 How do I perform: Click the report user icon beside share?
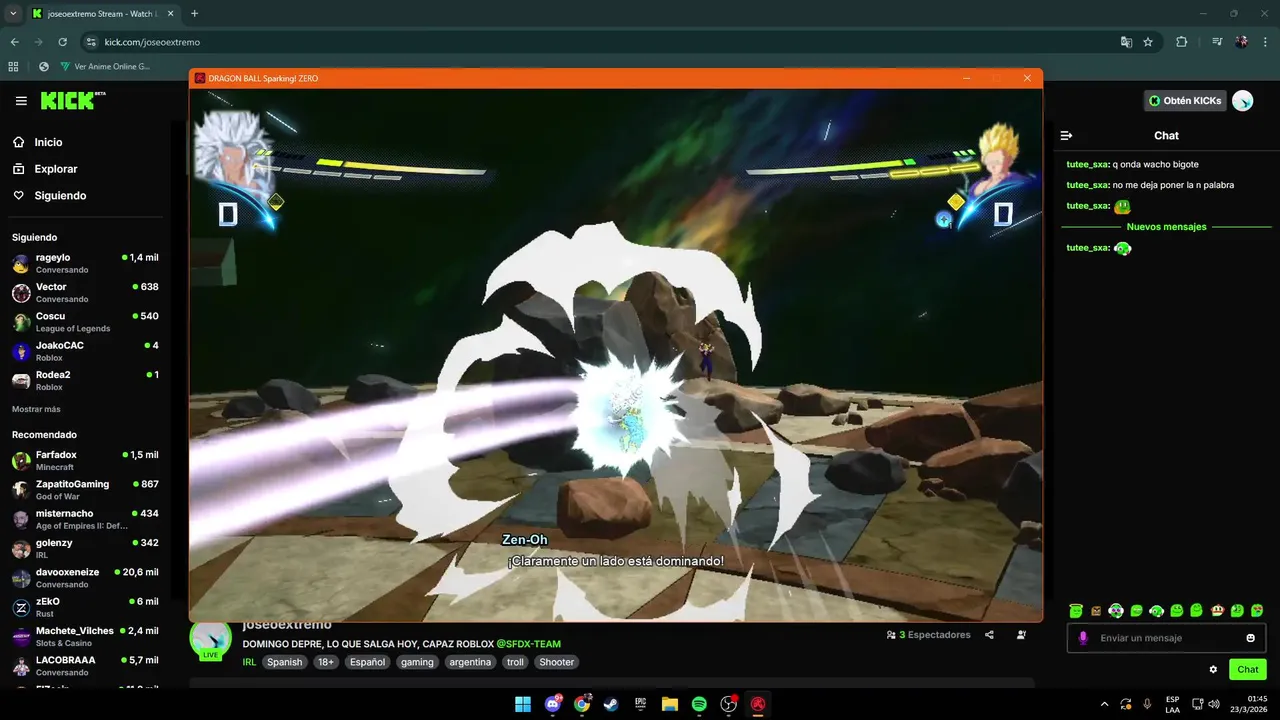pyautogui.click(x=1021, y=635)
